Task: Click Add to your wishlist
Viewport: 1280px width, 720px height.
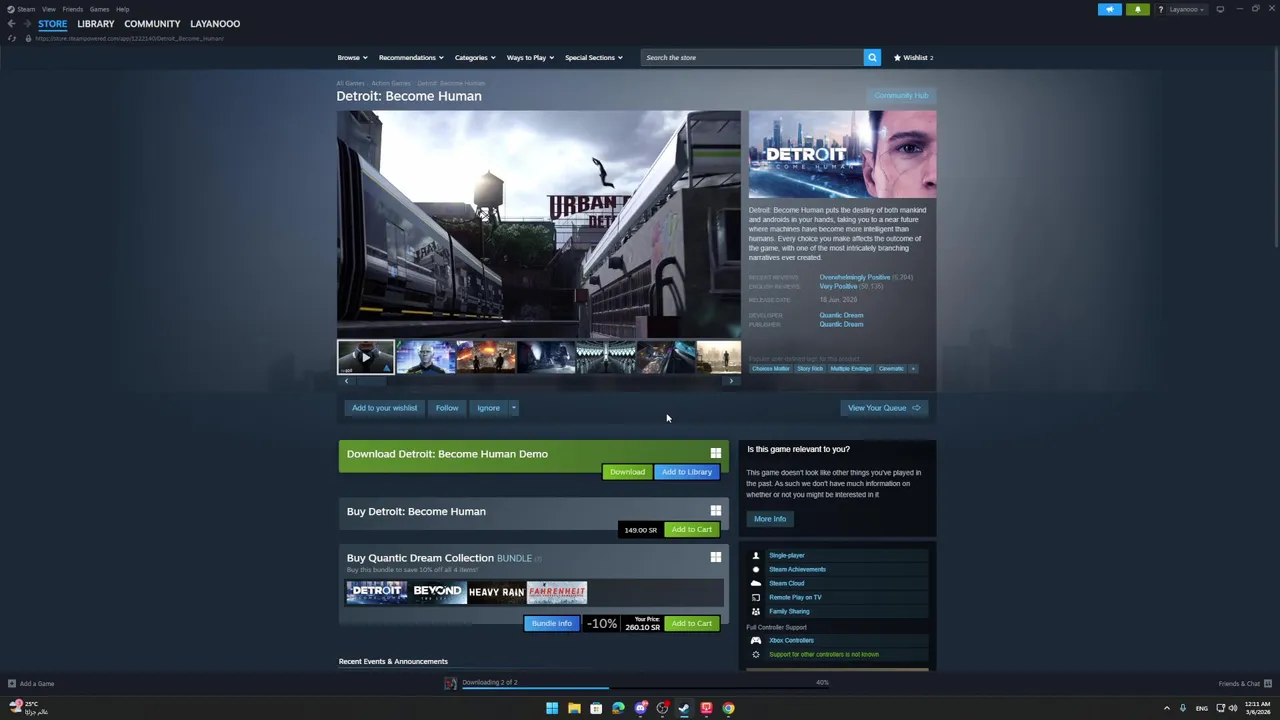Action: [384, 407]
